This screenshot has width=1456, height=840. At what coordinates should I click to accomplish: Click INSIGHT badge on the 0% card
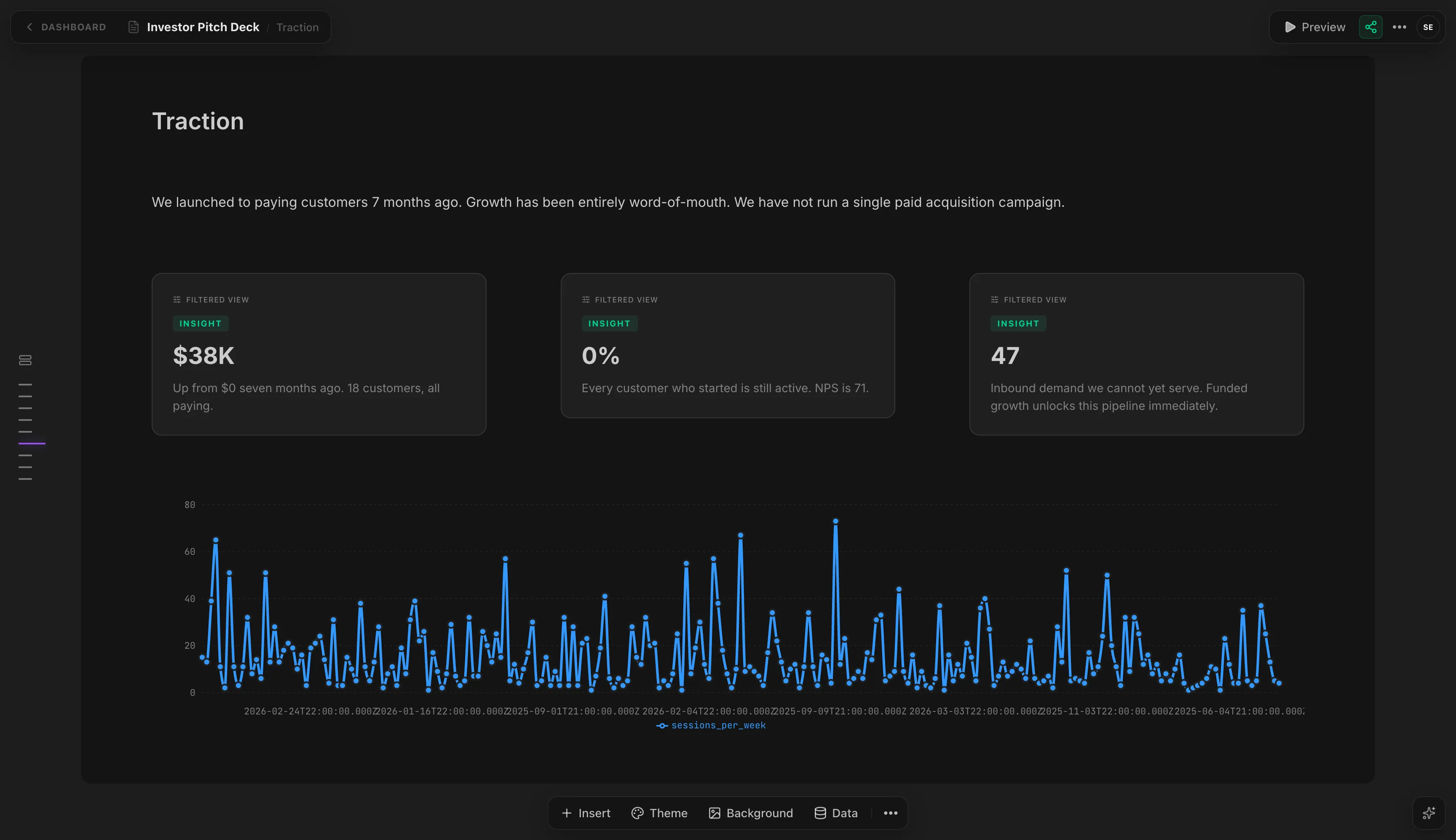point(609,324)
